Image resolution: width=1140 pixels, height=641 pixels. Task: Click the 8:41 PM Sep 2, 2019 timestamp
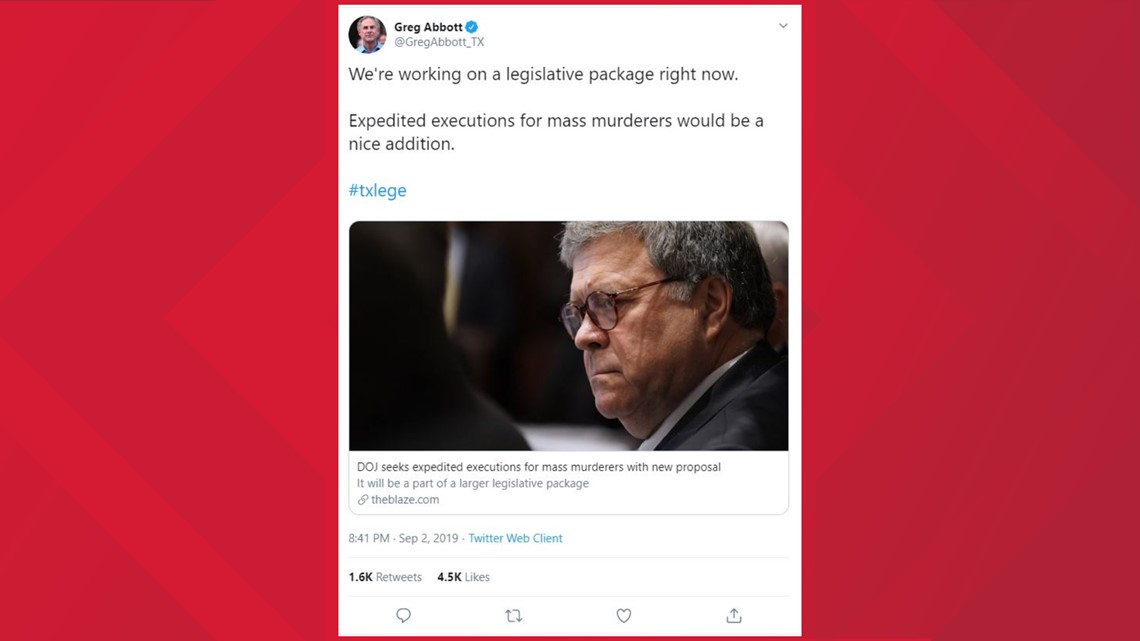point(404,539)
